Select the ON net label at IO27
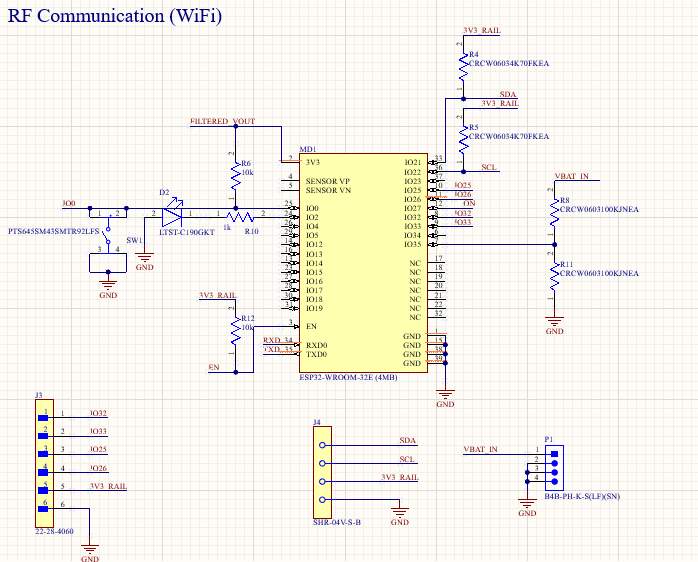The width and height of the screenshot is (698, 562). 469,204
